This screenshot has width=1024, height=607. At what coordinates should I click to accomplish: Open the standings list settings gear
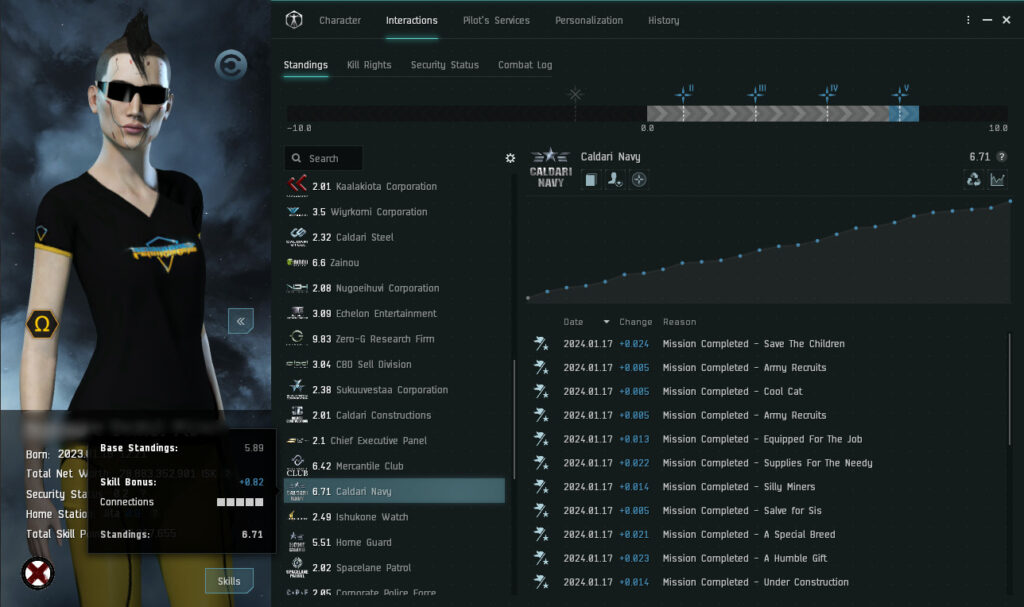[510, 158]
